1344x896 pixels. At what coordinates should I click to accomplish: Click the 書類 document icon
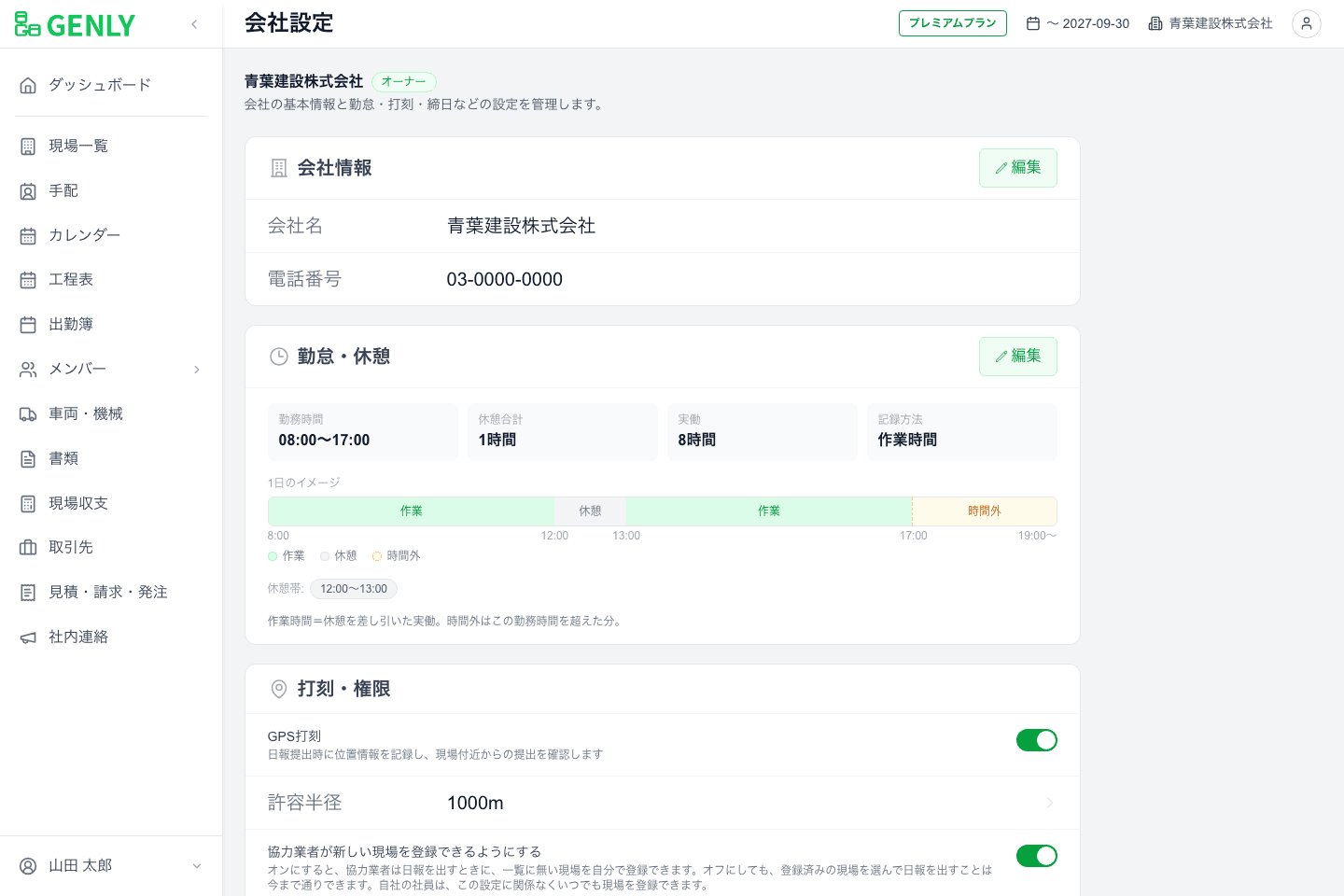[x=28, y=459]
